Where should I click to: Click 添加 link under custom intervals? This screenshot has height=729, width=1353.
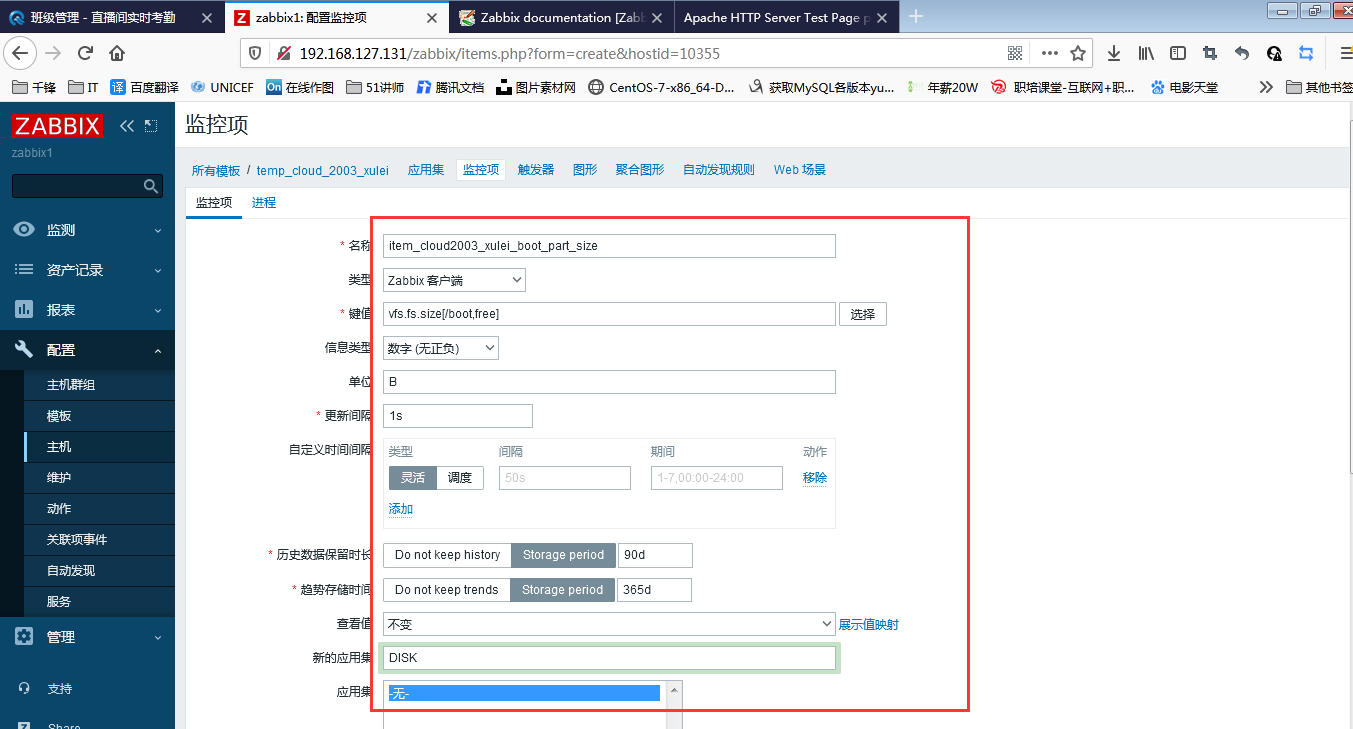[x=401, y=509]
